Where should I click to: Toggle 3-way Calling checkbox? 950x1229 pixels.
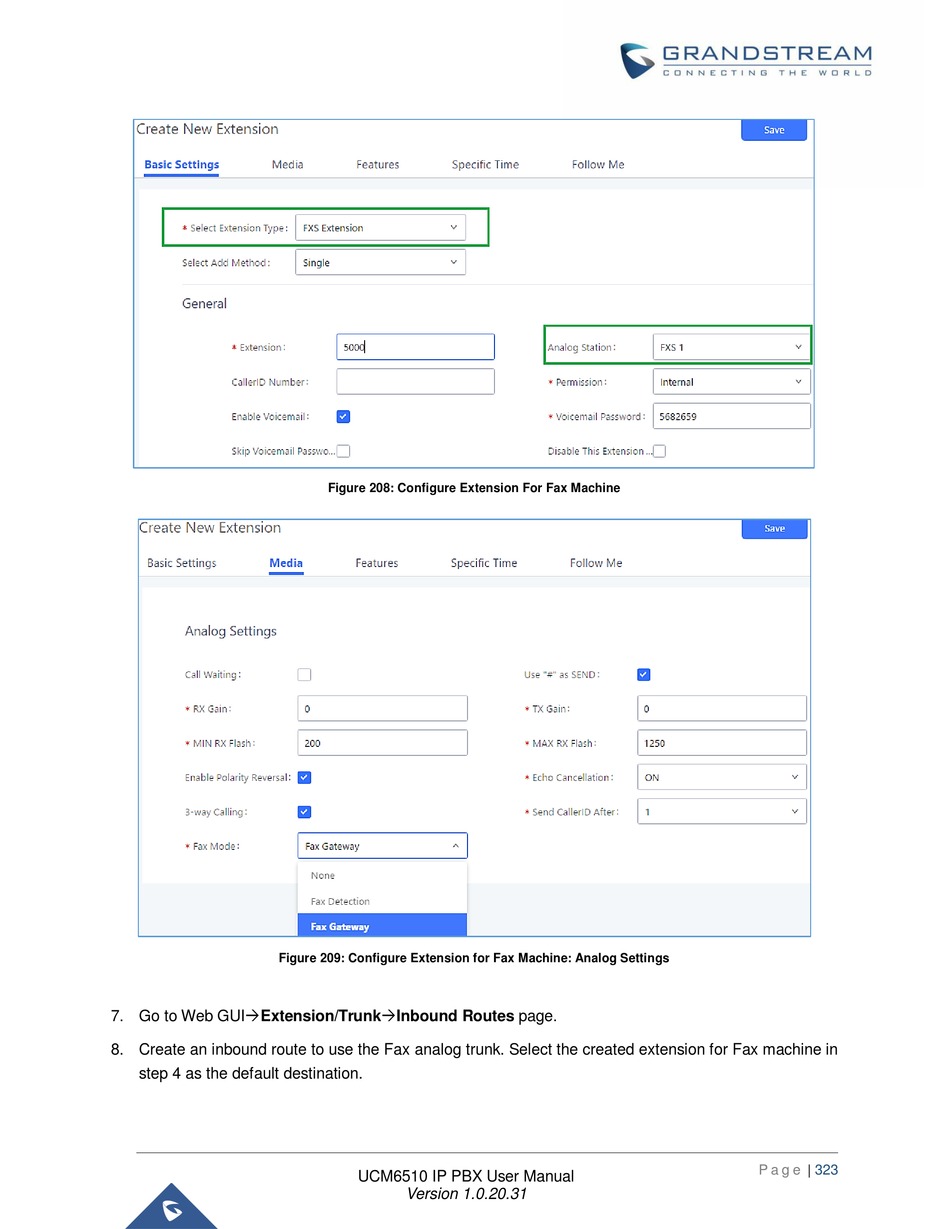pyautogui.click(x=305, y=812)
